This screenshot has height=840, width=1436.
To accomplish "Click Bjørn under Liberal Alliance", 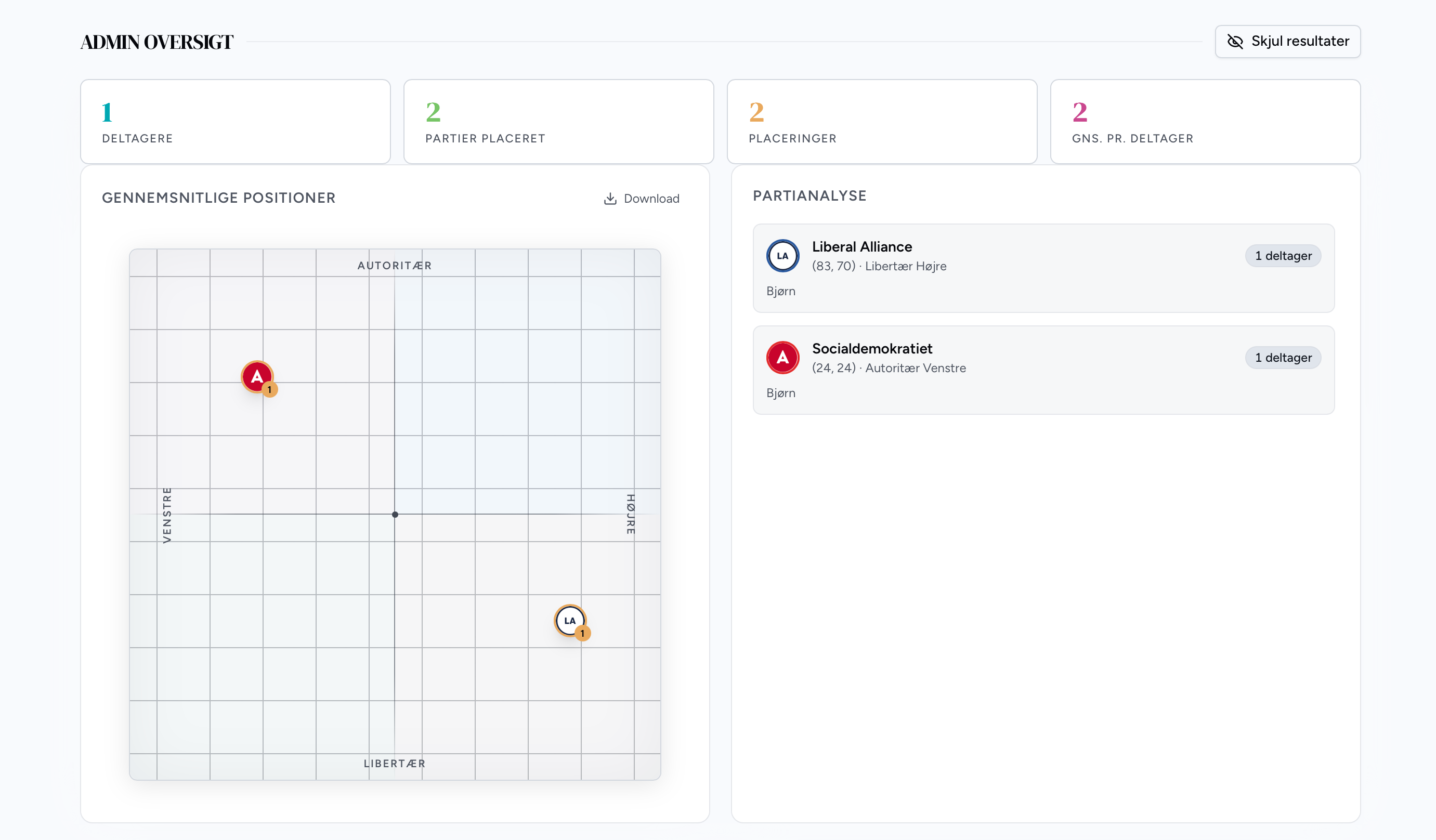I will pyautogui.click(x=781, y=291).
